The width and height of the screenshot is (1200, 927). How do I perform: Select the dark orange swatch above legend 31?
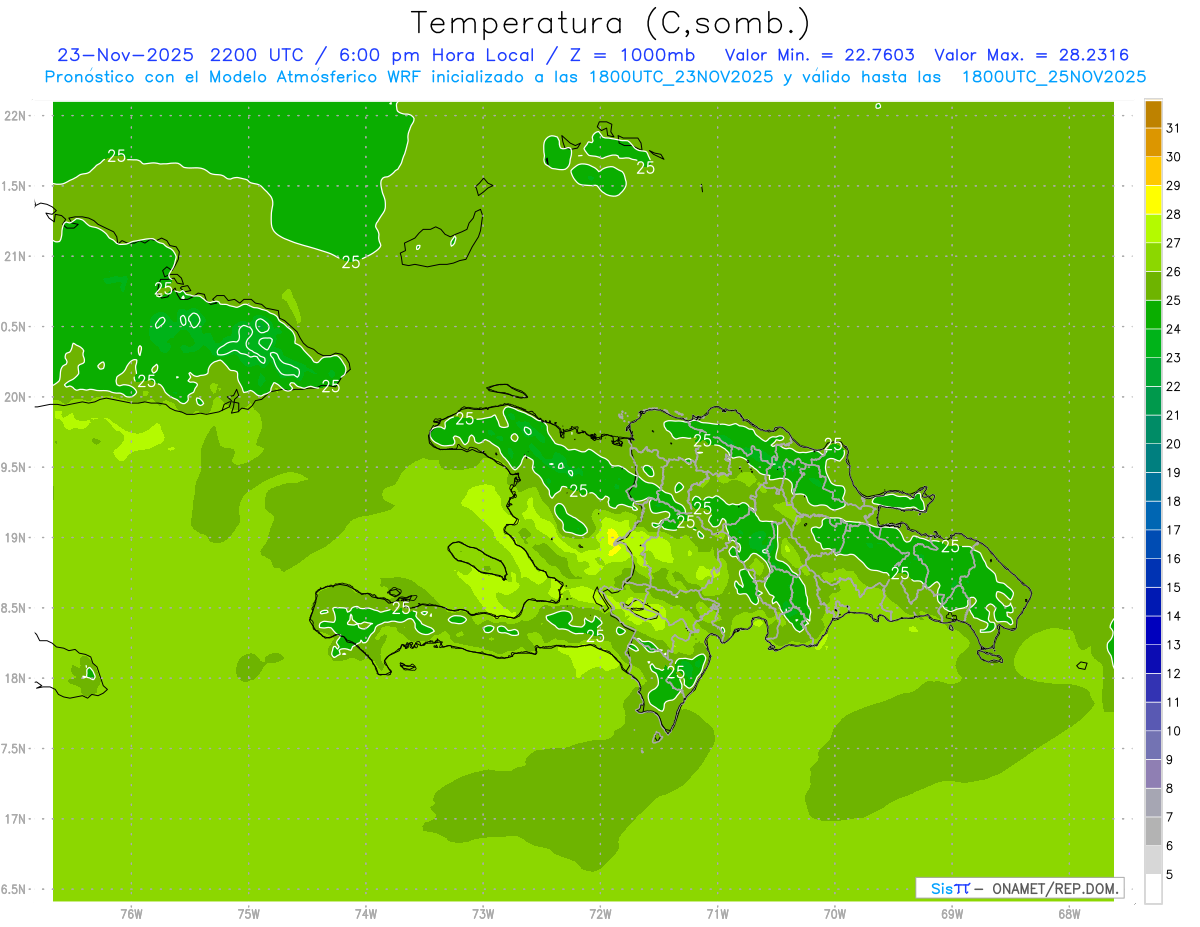pos(1153,114)
